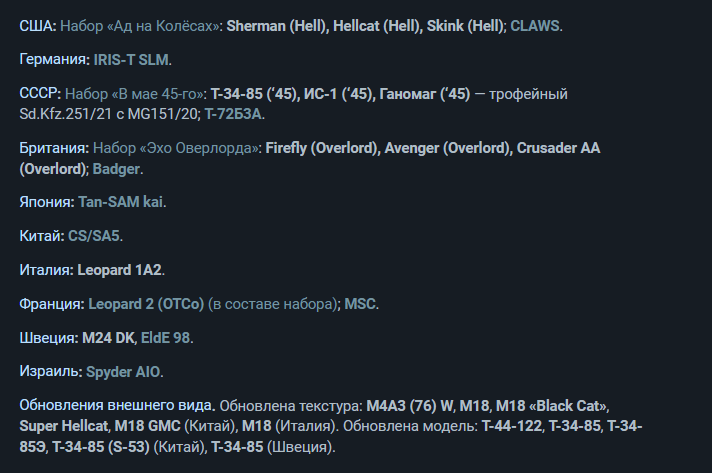Screen dimensions: 712x473
Task: Click the Leopard 1A2 text
Action: click(x=119, y=270)
